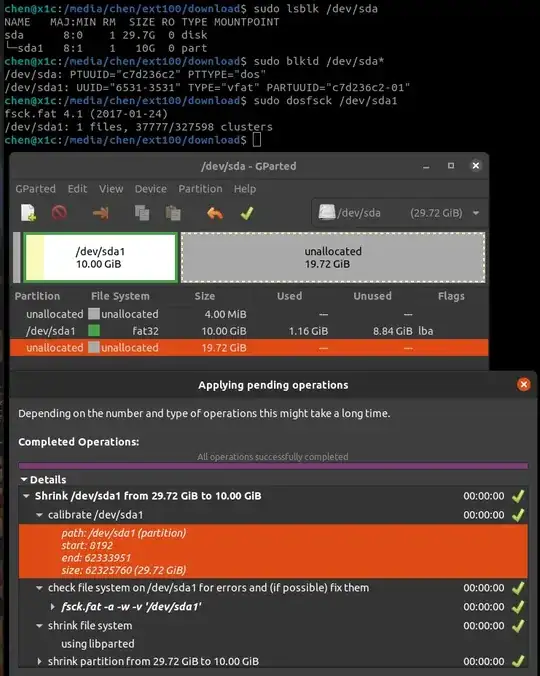Viewport: 540px width, 676px height.
Task: Close the Applying pending operations dialog
Action: click(x=524, y=385)
